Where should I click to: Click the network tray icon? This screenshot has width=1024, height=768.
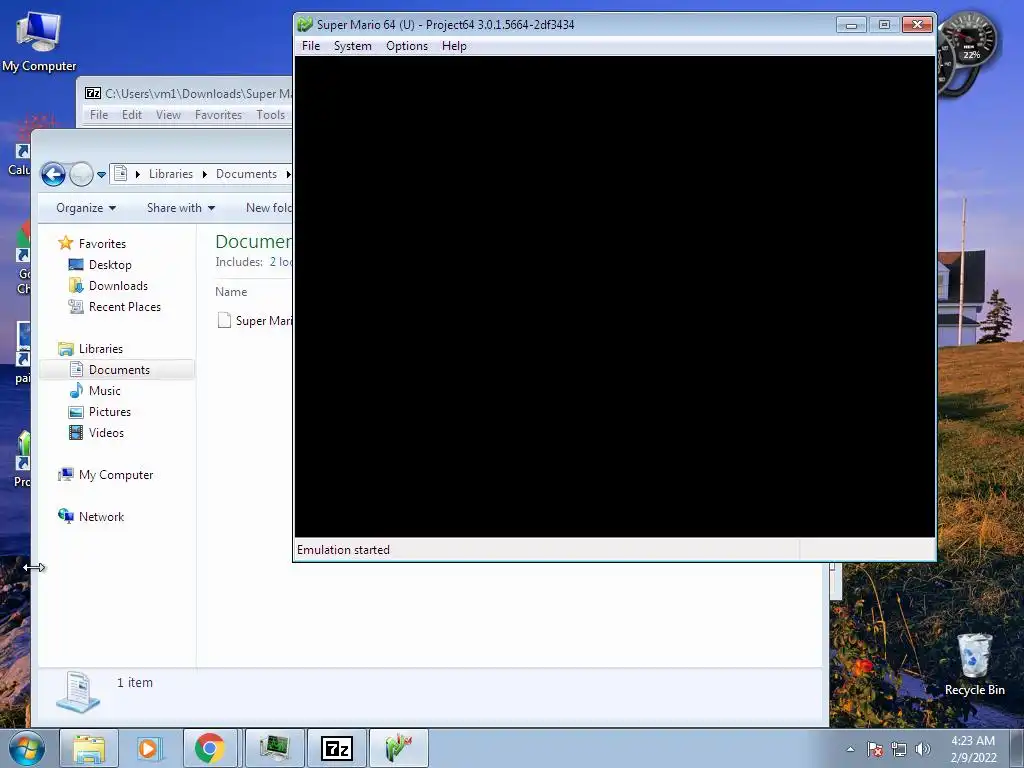coord(899,749)
